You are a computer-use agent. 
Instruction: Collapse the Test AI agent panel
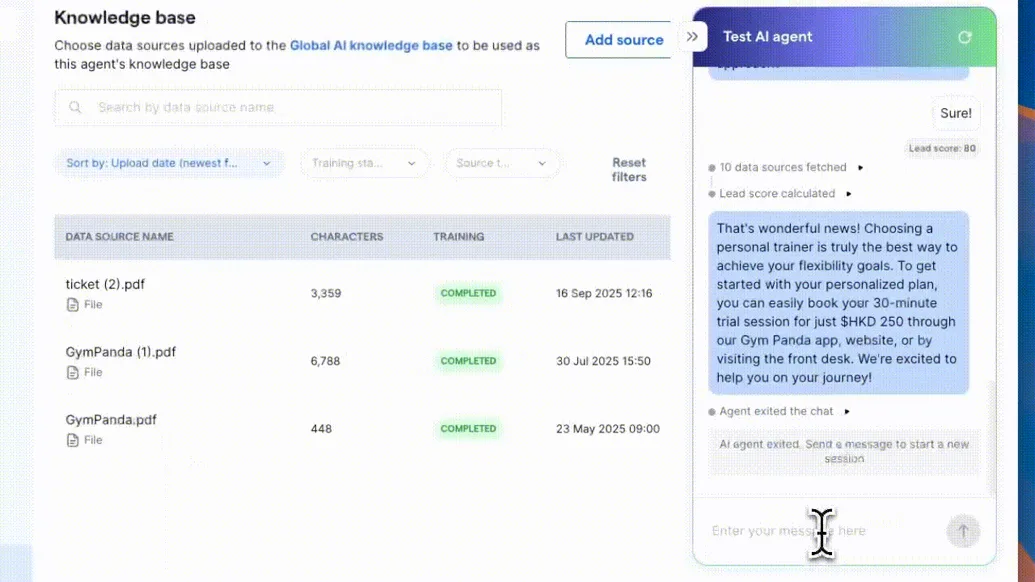coord(692,37)
